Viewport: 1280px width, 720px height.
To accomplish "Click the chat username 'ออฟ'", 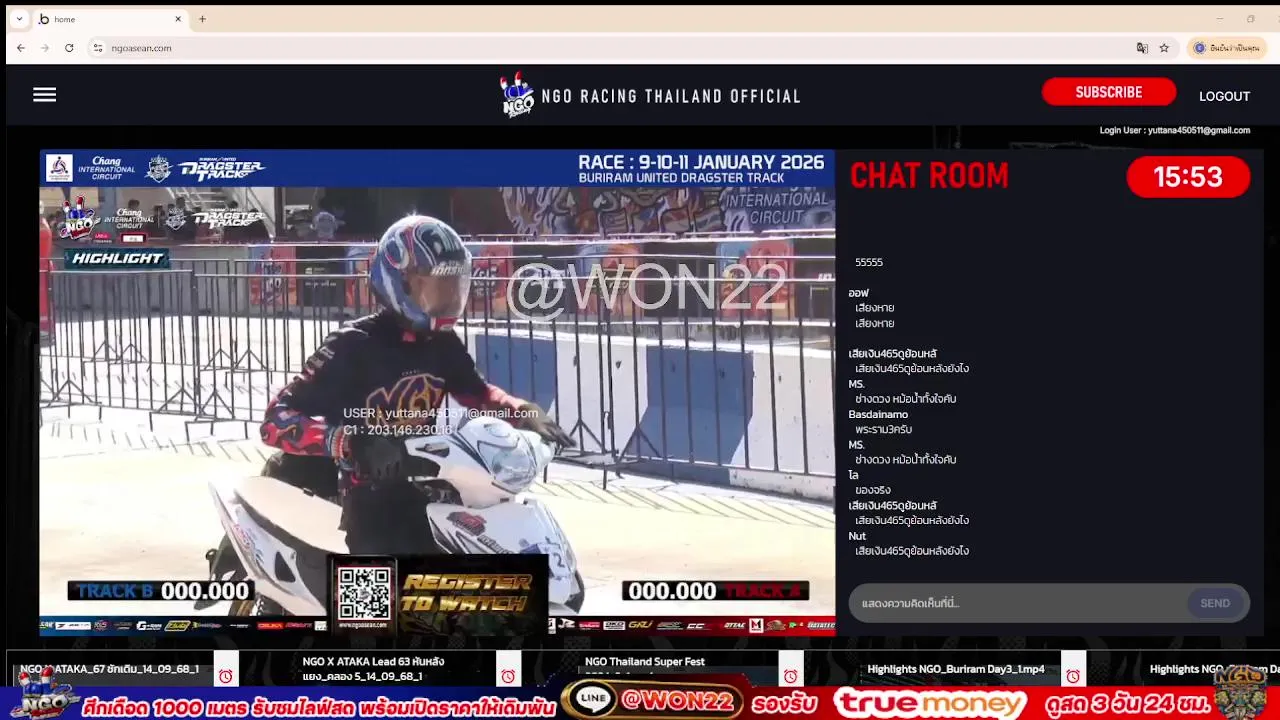I will pos(858,293).
